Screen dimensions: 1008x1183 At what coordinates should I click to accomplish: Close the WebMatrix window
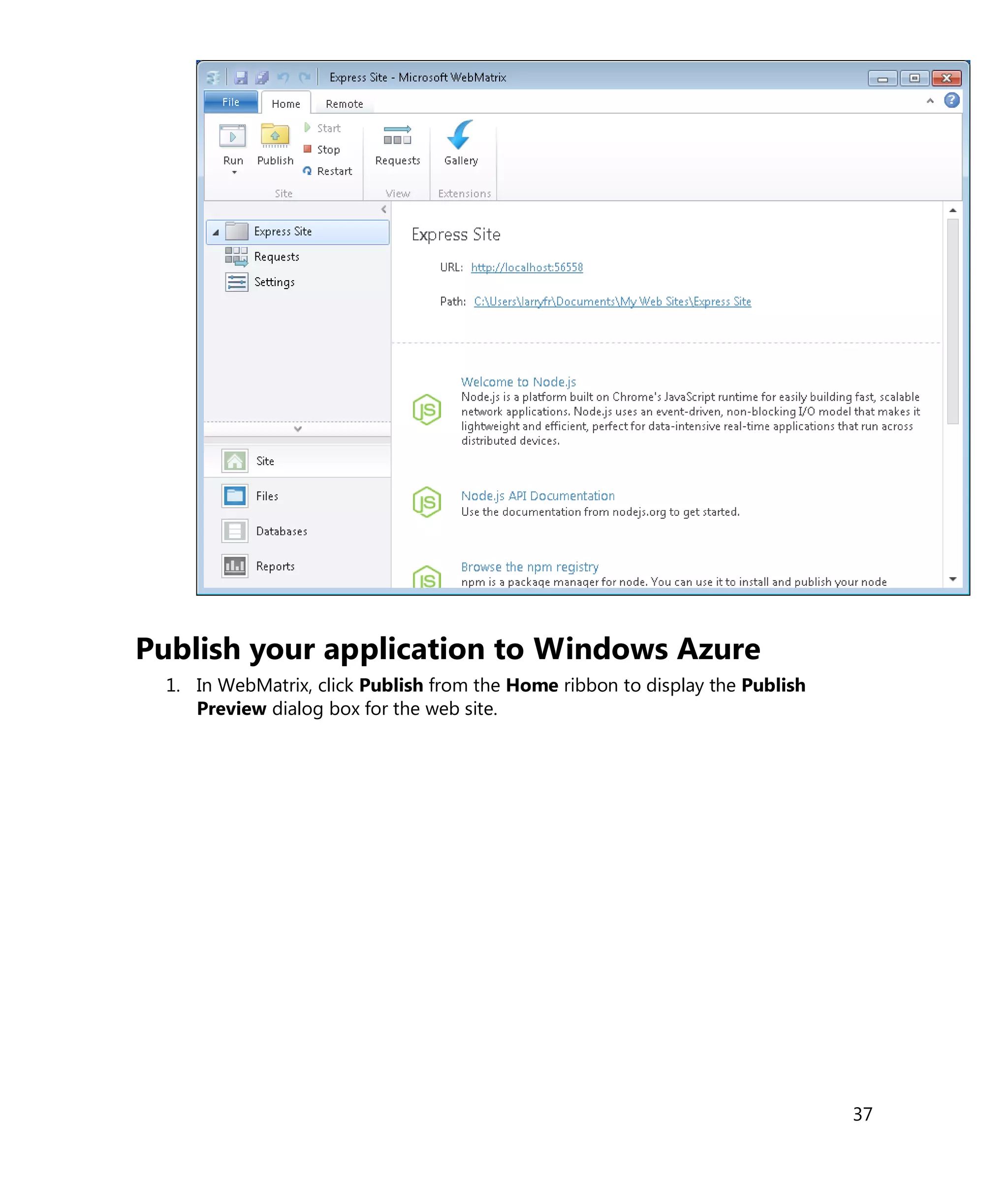tap(946, 78)
